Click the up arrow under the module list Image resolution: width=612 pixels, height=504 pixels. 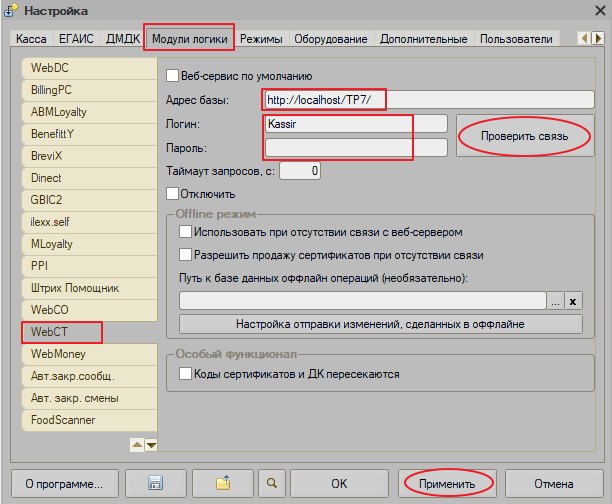[137, 445]
